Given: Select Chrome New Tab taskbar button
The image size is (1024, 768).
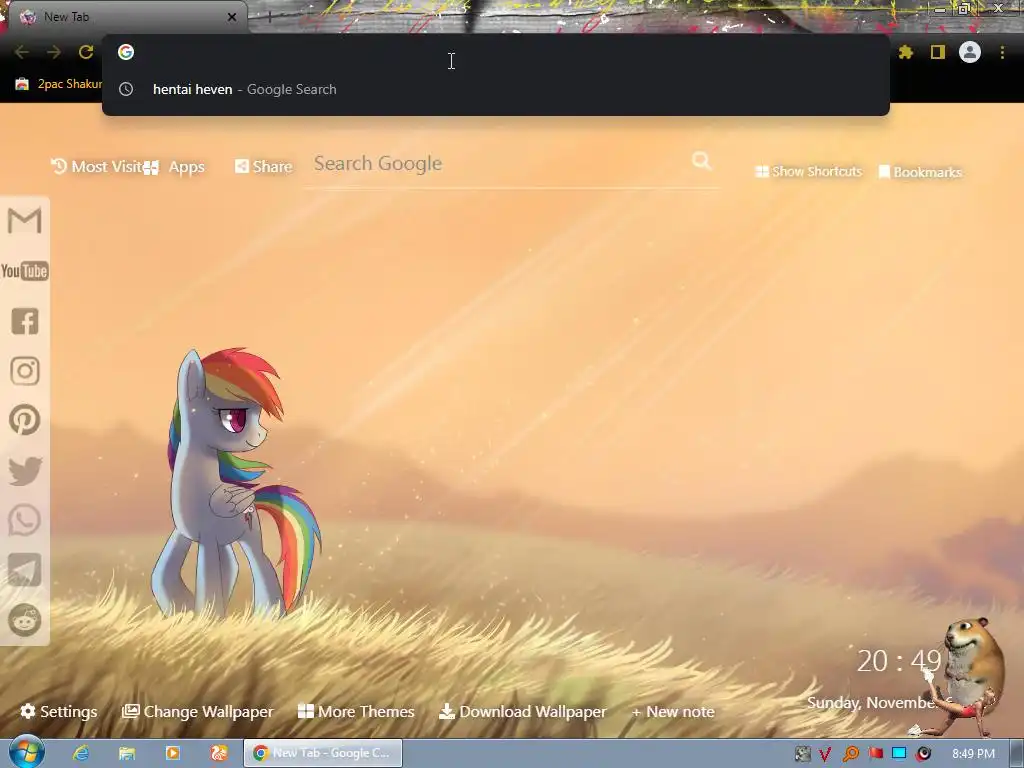Looking at the screenshot, I should tap(323, 753).
